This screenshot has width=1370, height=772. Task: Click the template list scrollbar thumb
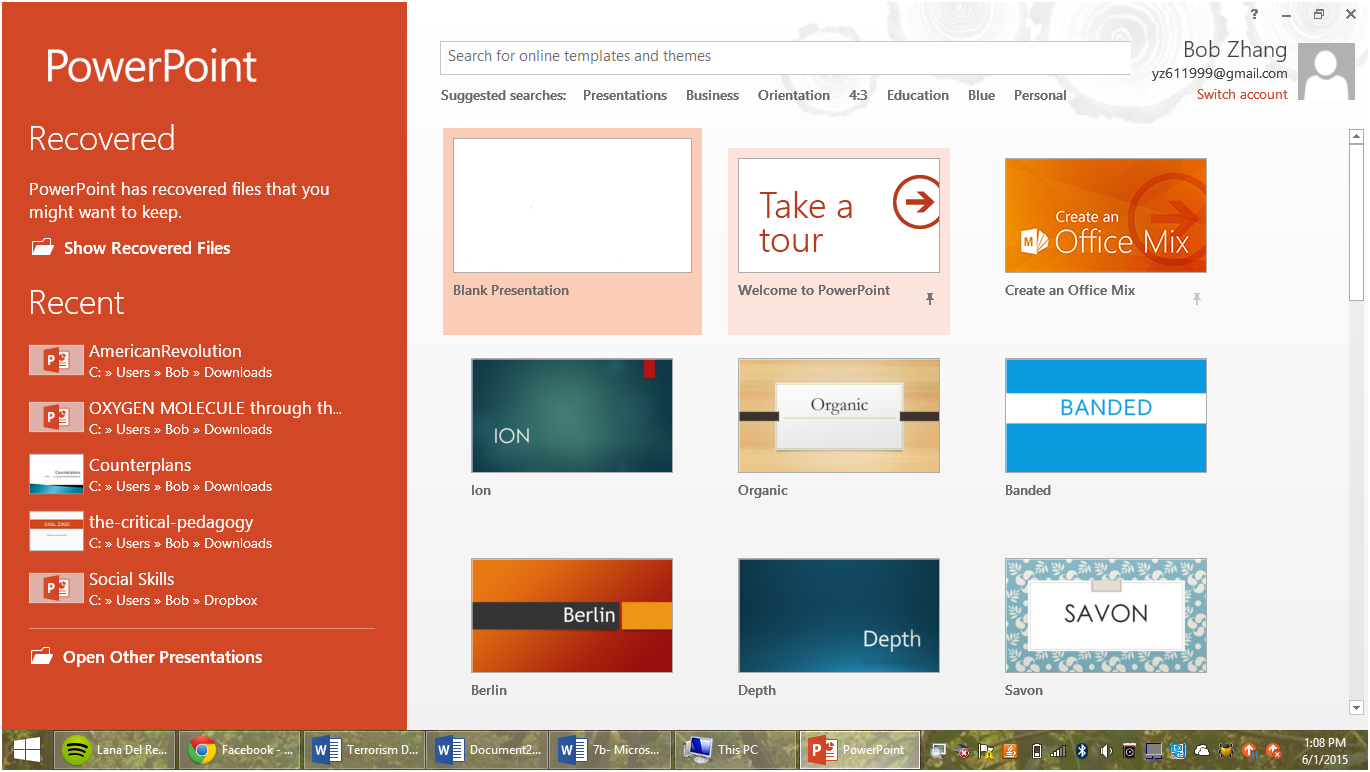click(1356, 222)
